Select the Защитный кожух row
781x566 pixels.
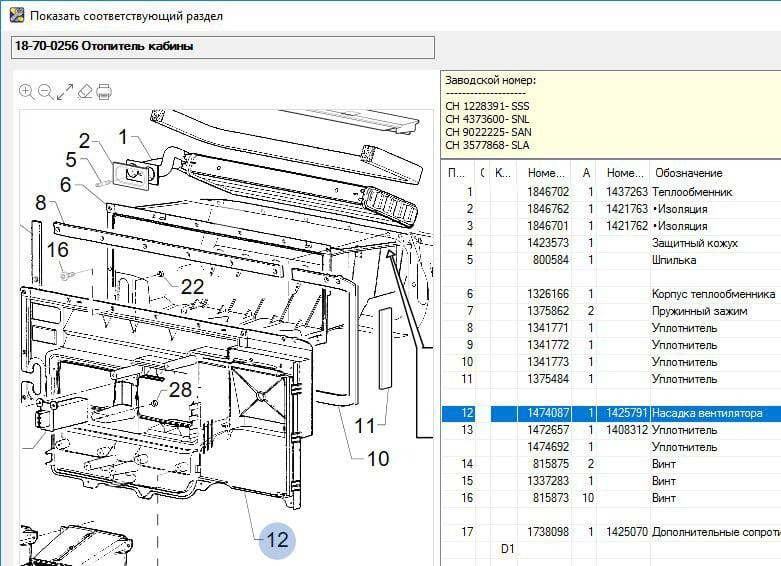tap(694, 243)
